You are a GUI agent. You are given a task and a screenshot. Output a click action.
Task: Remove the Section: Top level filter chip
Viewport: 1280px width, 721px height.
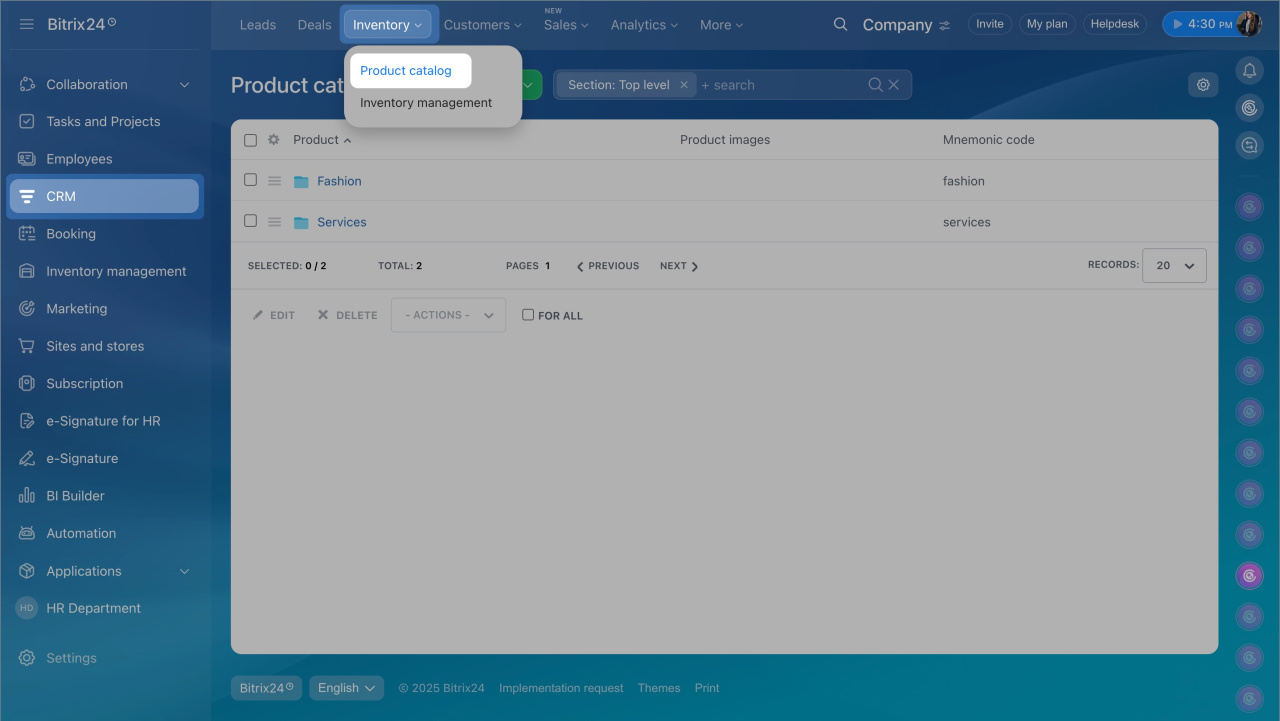[x=684, y=85]
